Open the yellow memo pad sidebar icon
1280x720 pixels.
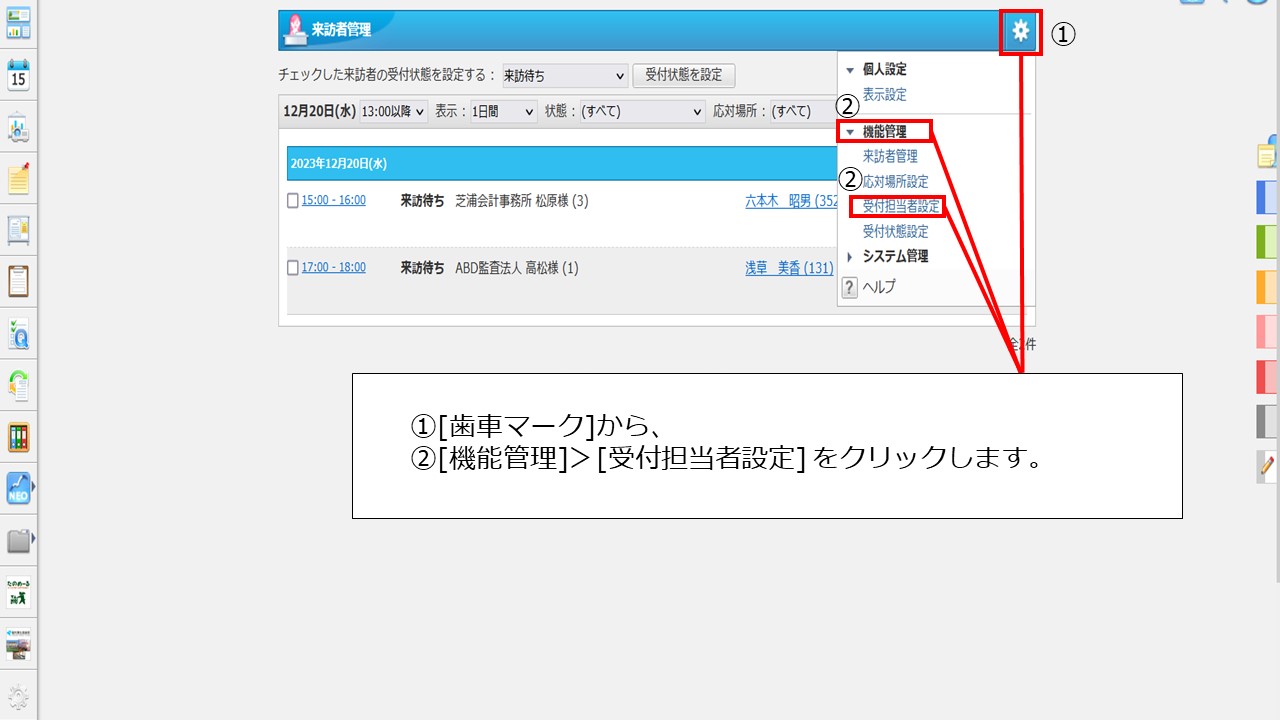coord(18,178)
